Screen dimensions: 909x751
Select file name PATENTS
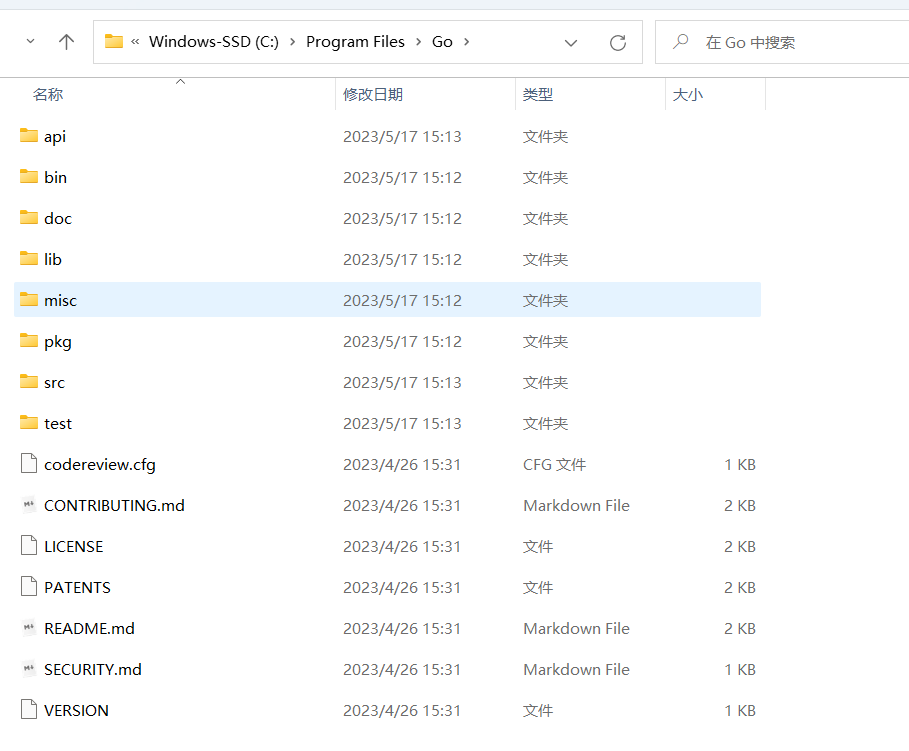[x=77, y=588]
